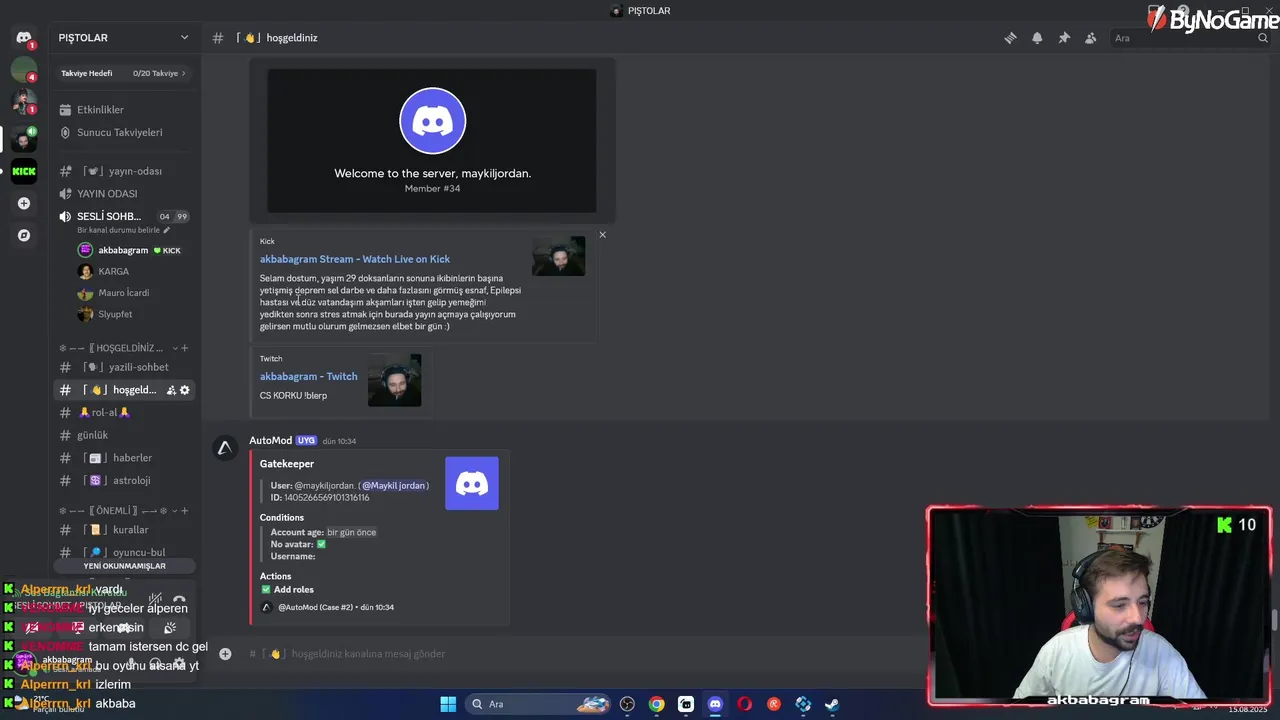Open Windows Start menu
The image size is (1280, 720).
(x=448, y=704)
